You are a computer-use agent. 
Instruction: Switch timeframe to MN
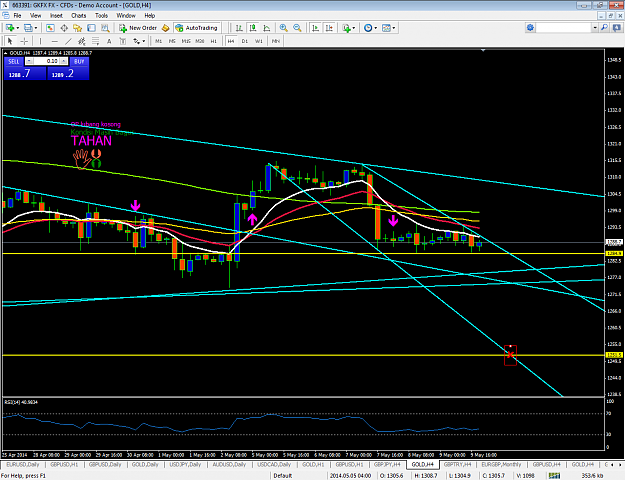pos(276,41)
